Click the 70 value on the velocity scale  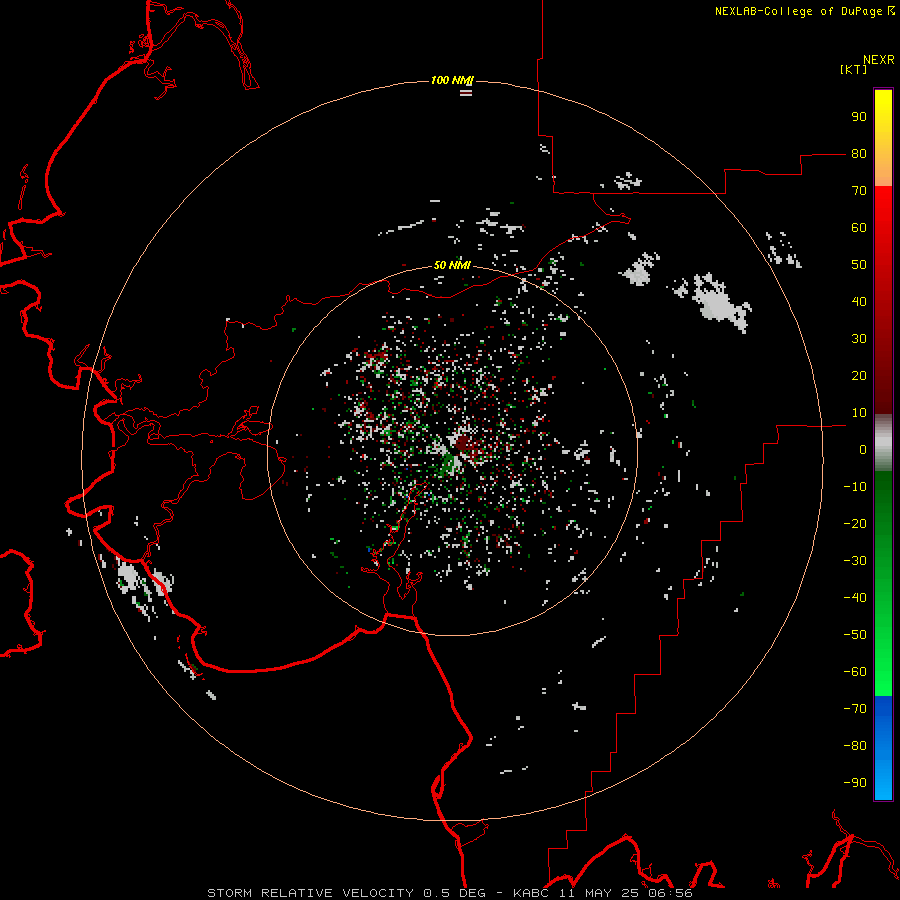click(859, 191)
